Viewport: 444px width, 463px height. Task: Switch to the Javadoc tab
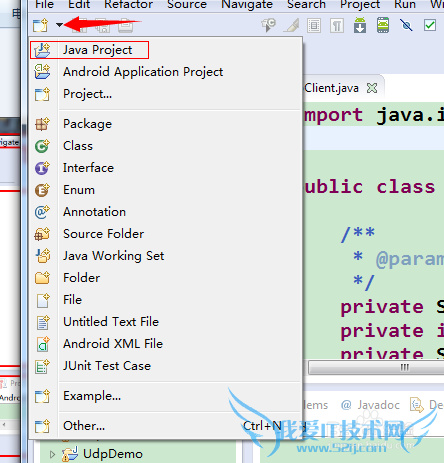pos(370,405)
